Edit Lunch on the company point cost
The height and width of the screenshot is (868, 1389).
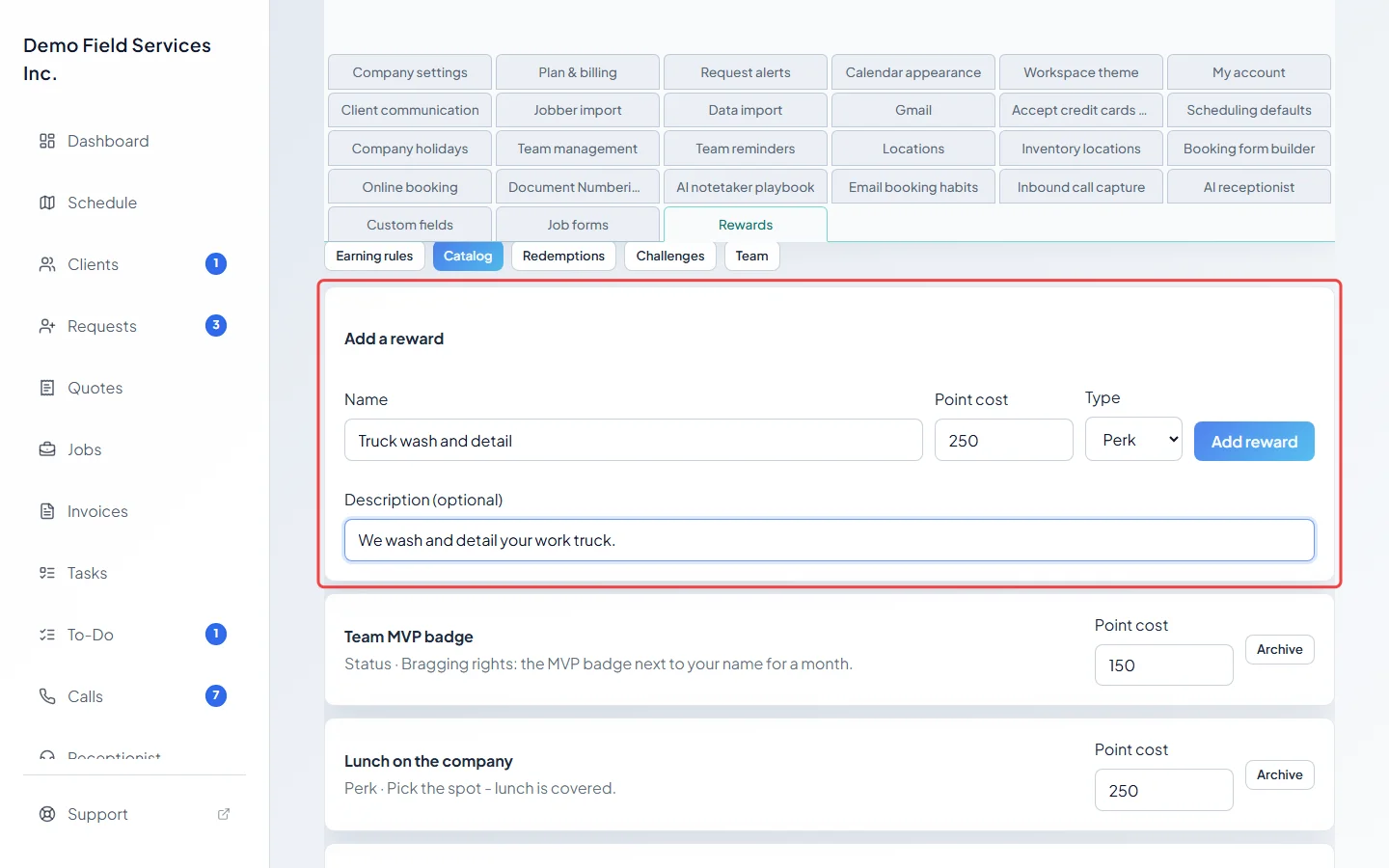pyautogui.click(x=1164, y=791)
